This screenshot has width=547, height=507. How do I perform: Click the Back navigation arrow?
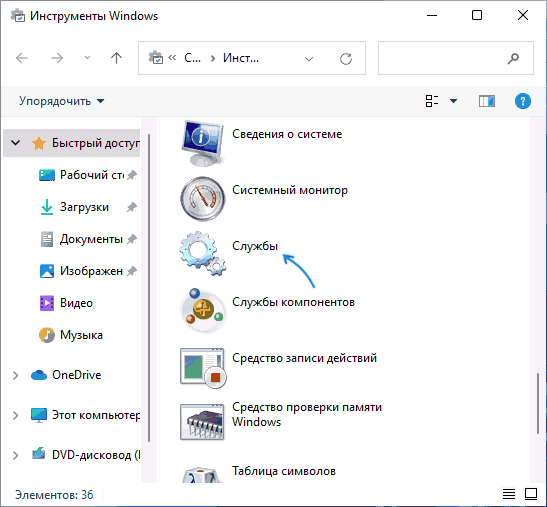pos(22,58)
